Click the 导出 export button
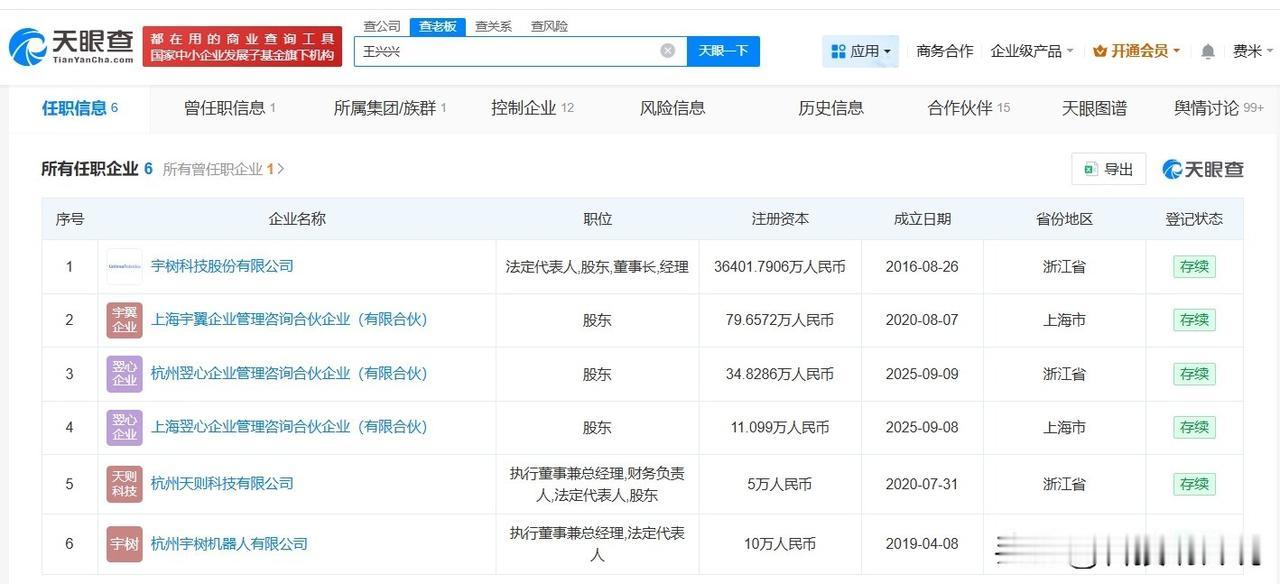Image resolution: width=1280 pixels, height=584 pixels. pos(1108,170)
